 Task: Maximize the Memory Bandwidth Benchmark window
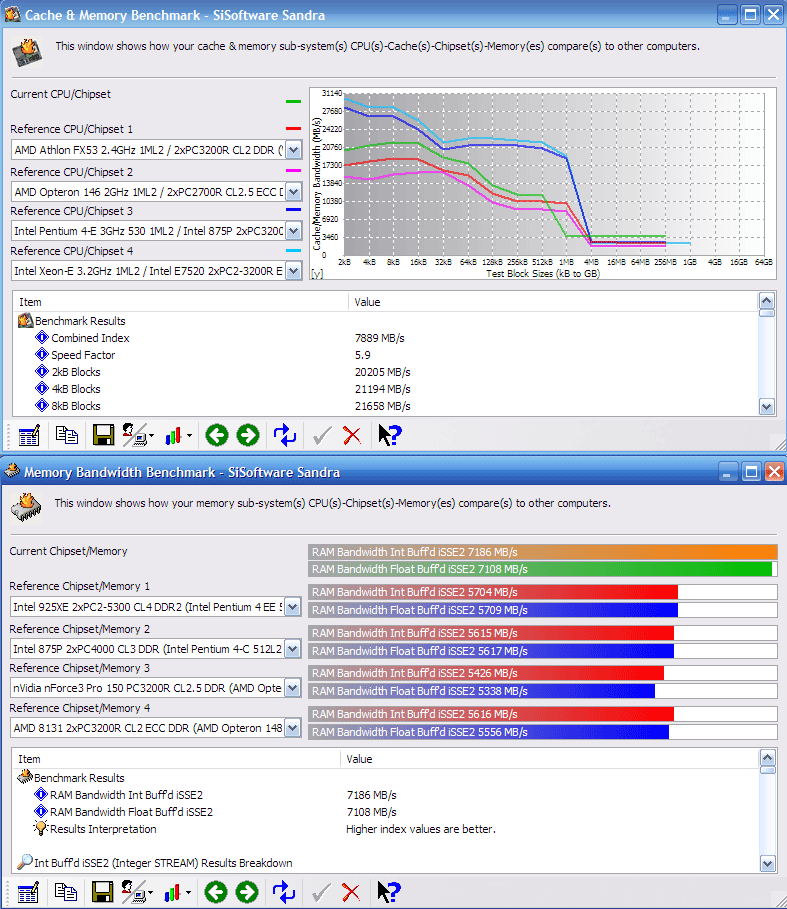750,472
